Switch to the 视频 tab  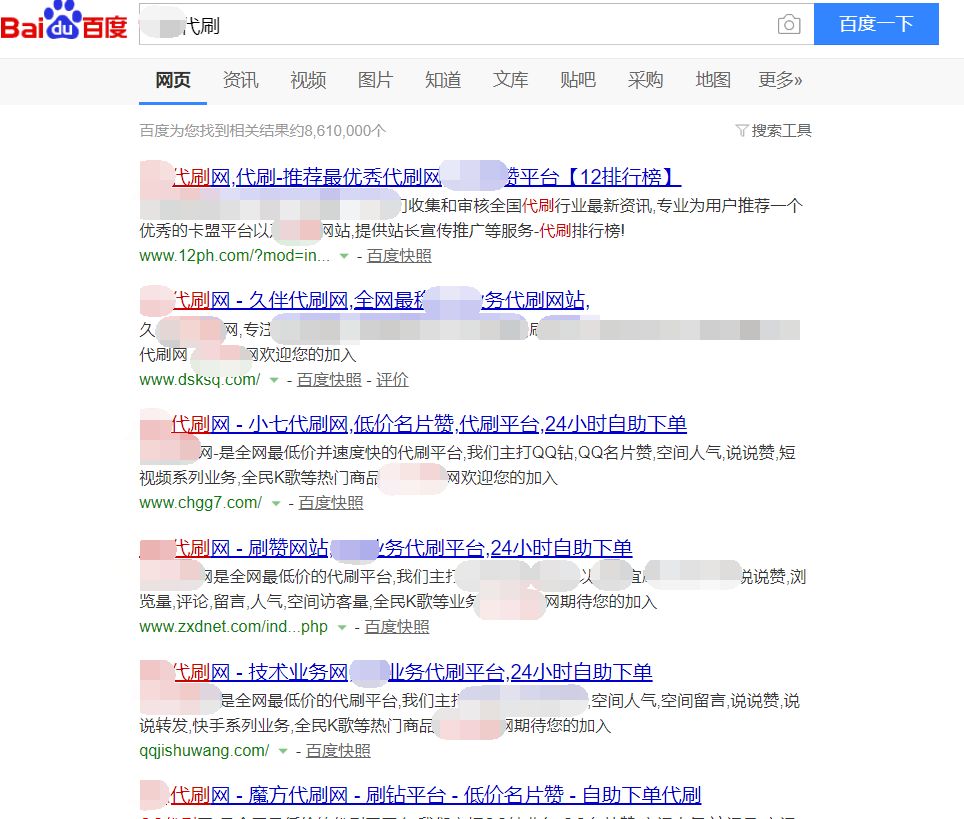point(308,80)
